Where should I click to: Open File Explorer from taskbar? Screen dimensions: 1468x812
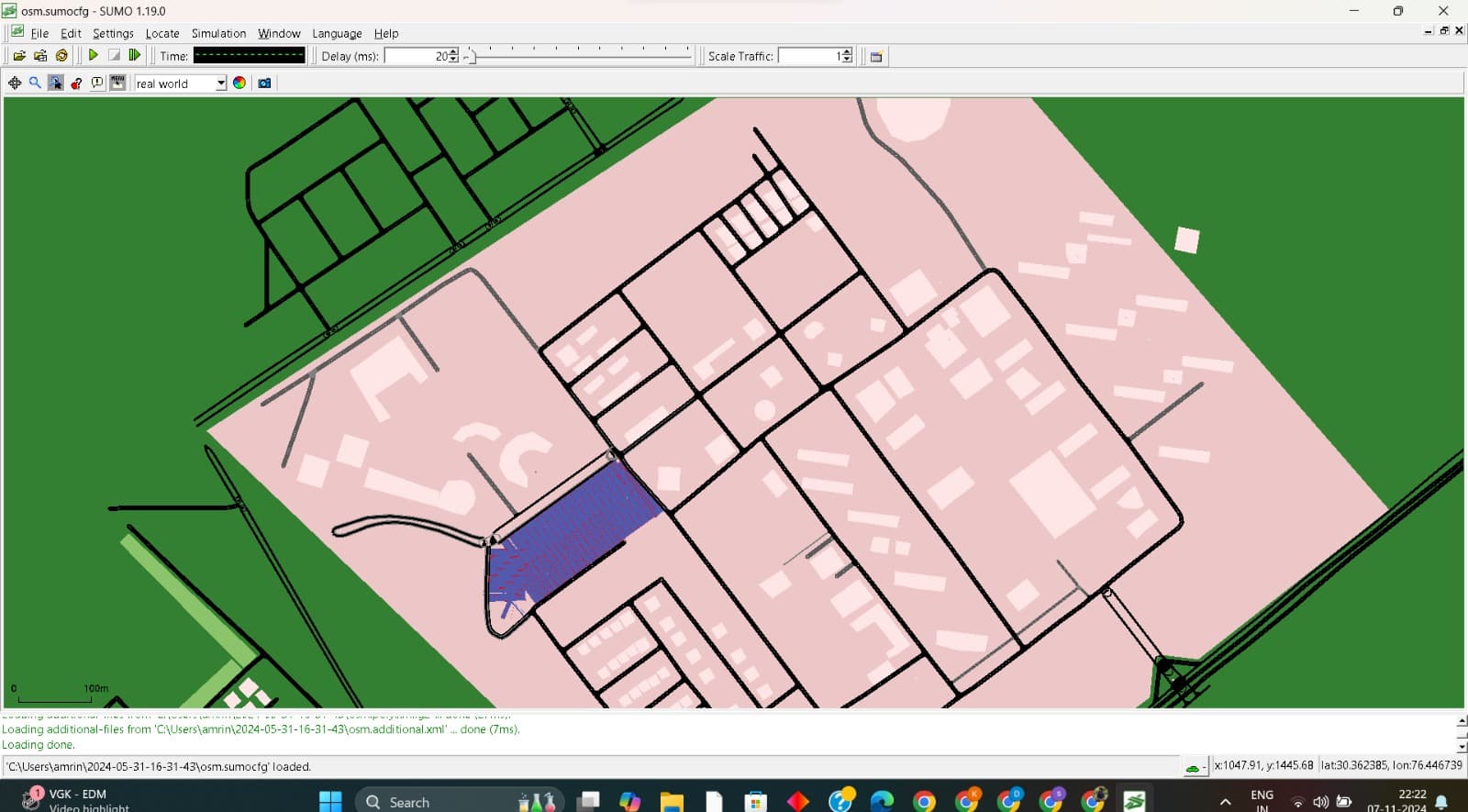click(x=672, y=801)
